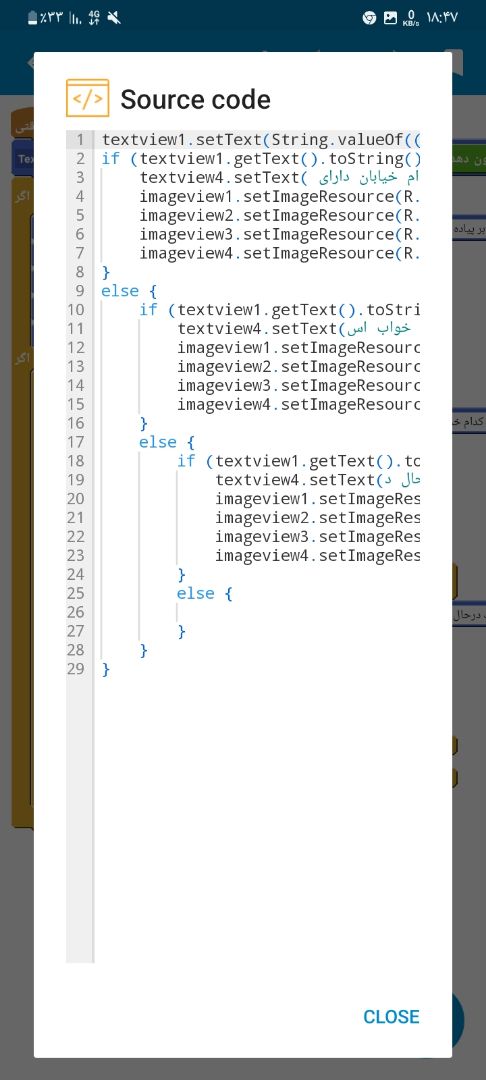Image resolution: width=486 pixels, height=1080 pixels.
Task: Click line number 24 in the gutter
Action: (76, 574)
